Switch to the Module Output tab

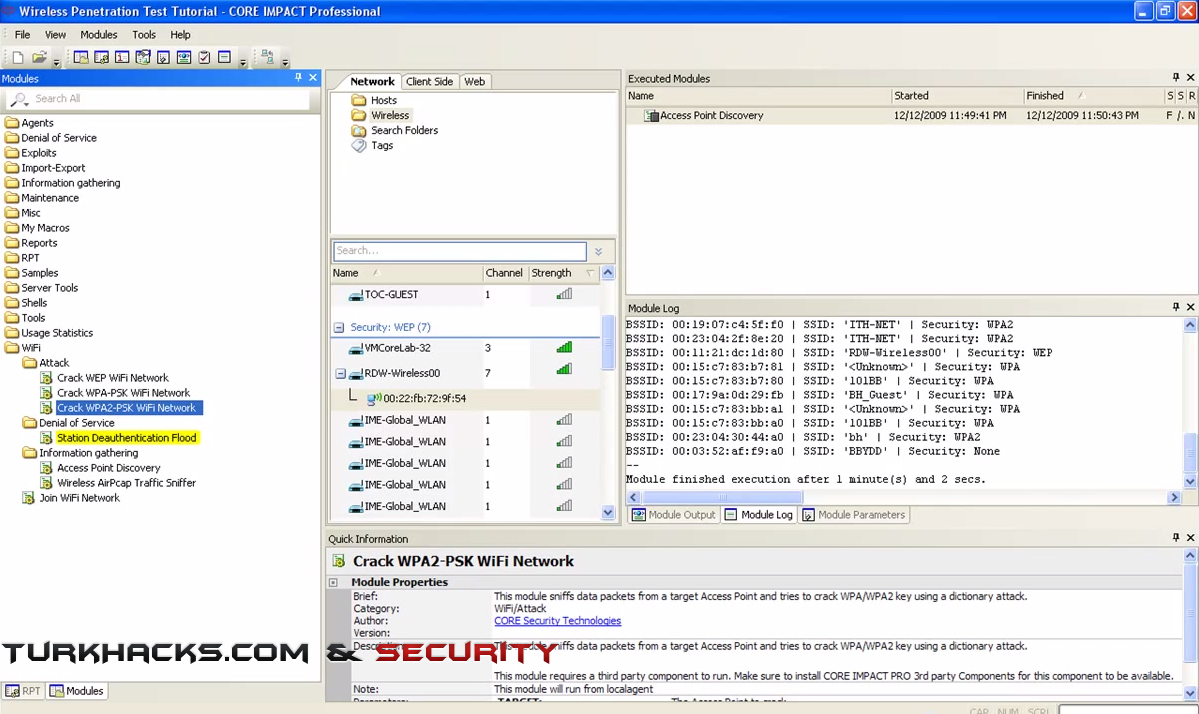[674, 514]
